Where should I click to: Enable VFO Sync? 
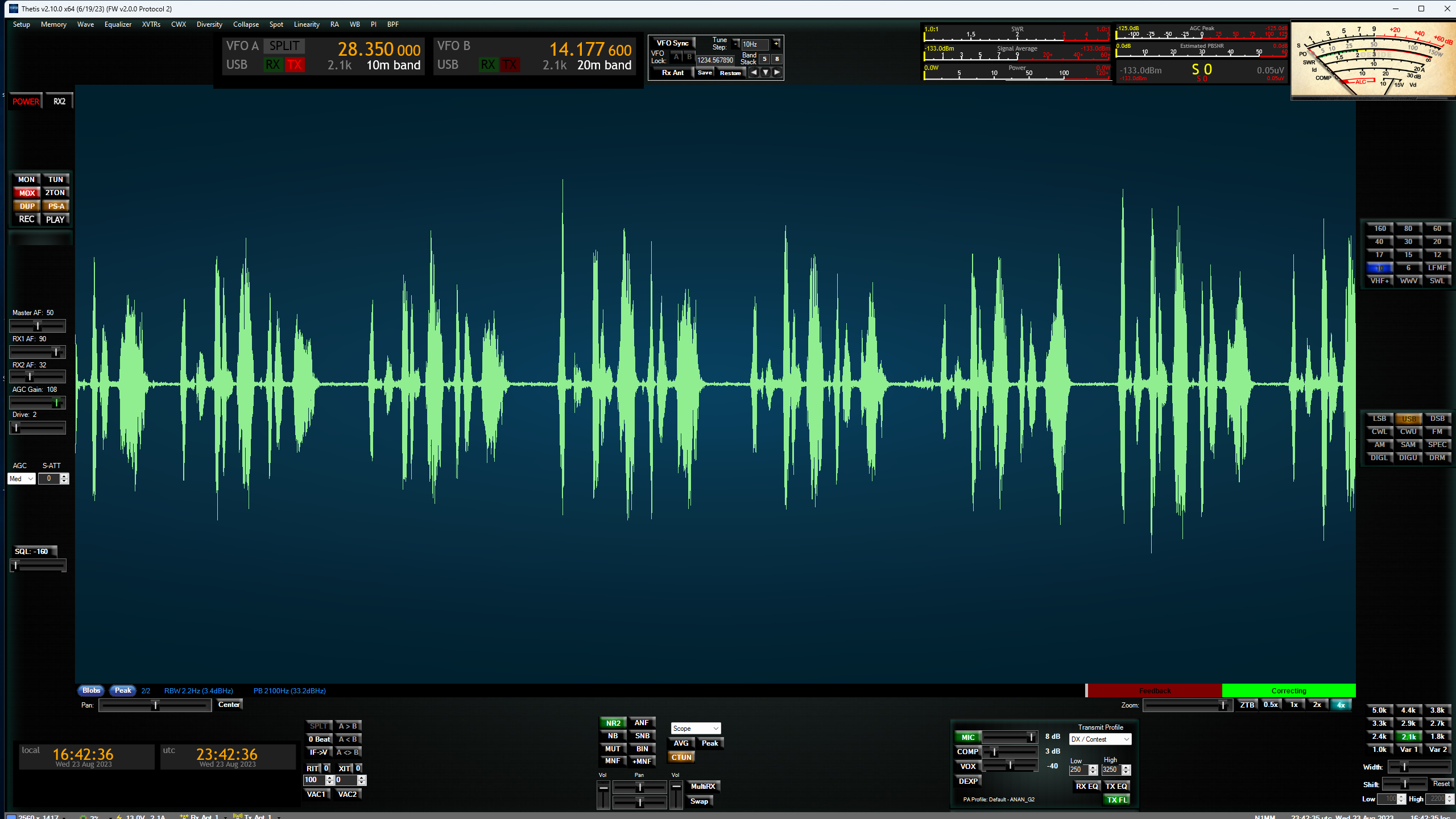[x=672, y=43]
